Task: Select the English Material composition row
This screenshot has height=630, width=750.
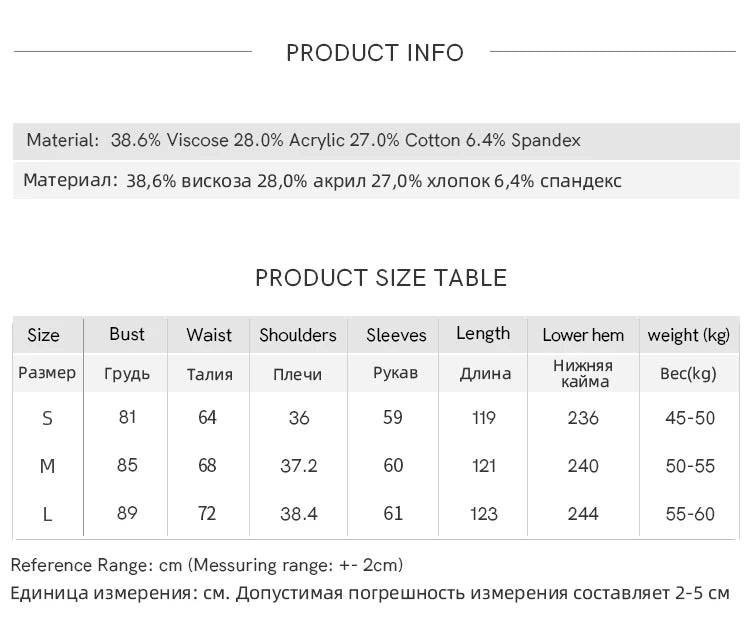Action: click(303, 141)
